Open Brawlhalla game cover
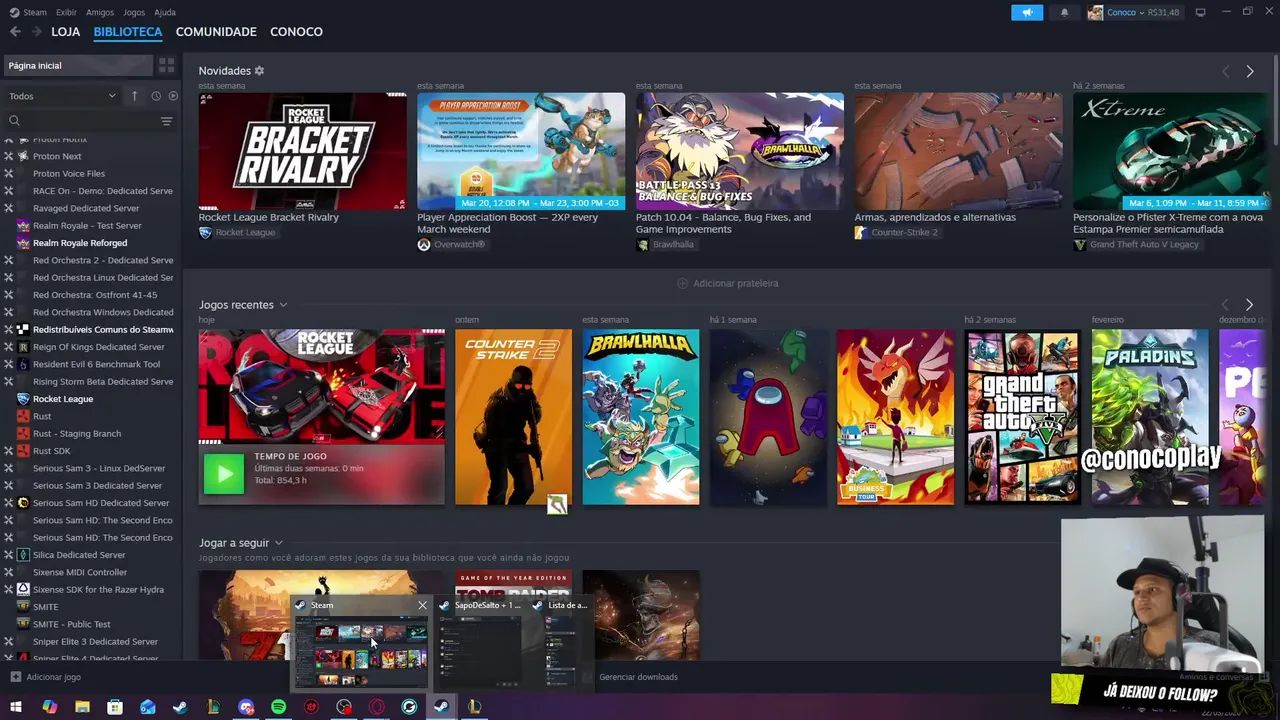The image size is (1280, 720). click(x=641, y=417)
